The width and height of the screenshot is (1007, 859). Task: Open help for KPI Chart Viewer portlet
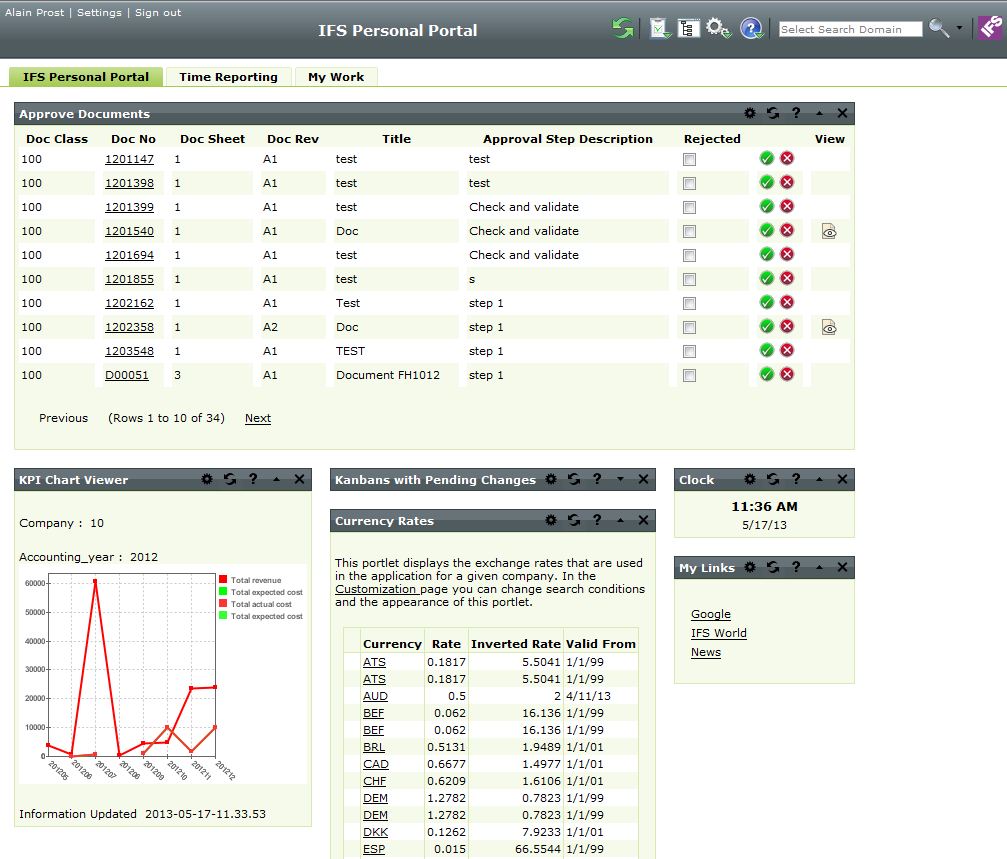(x=253, y=479)
